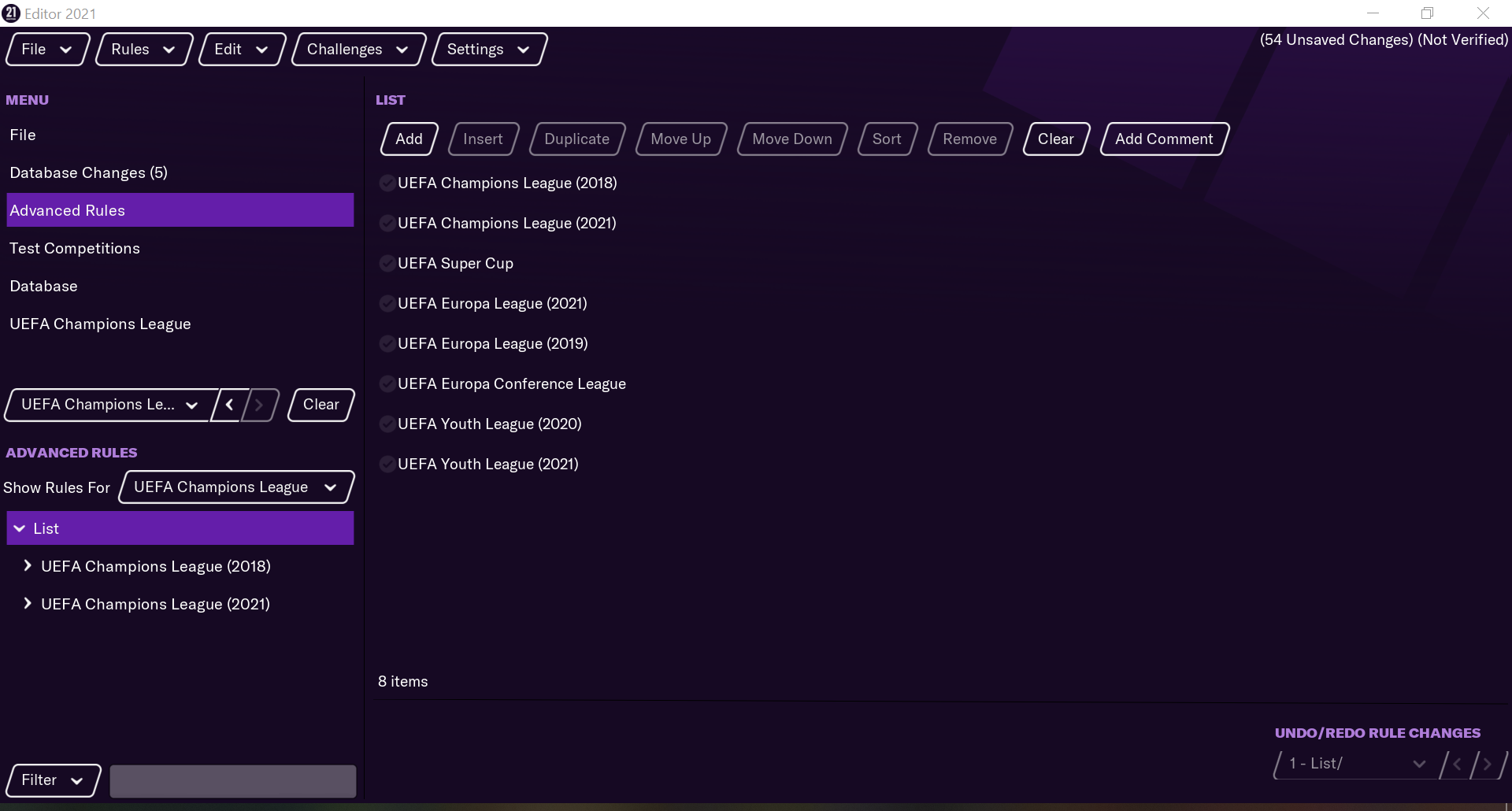
Task: Click the back arrow next to competition selector
Action: click(229, 405)
